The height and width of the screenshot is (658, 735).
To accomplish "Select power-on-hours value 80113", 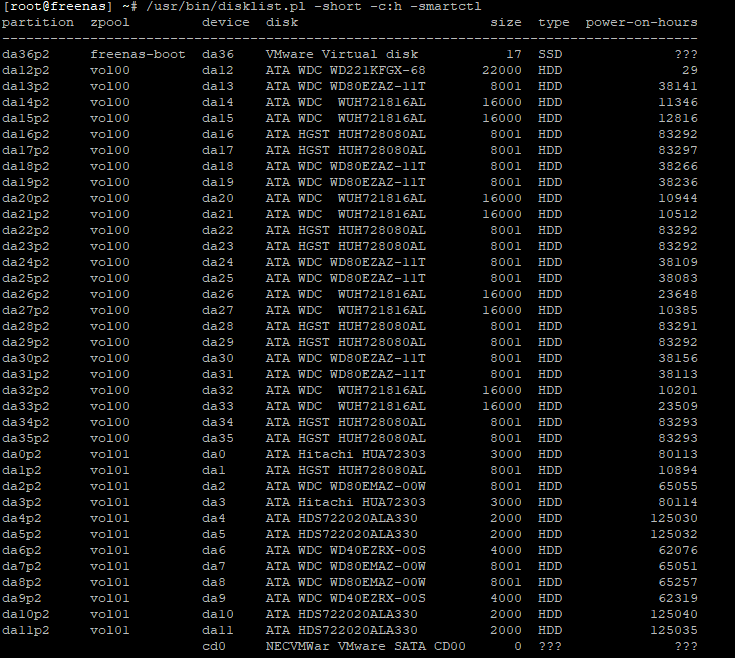I will [x=678, y=454].
